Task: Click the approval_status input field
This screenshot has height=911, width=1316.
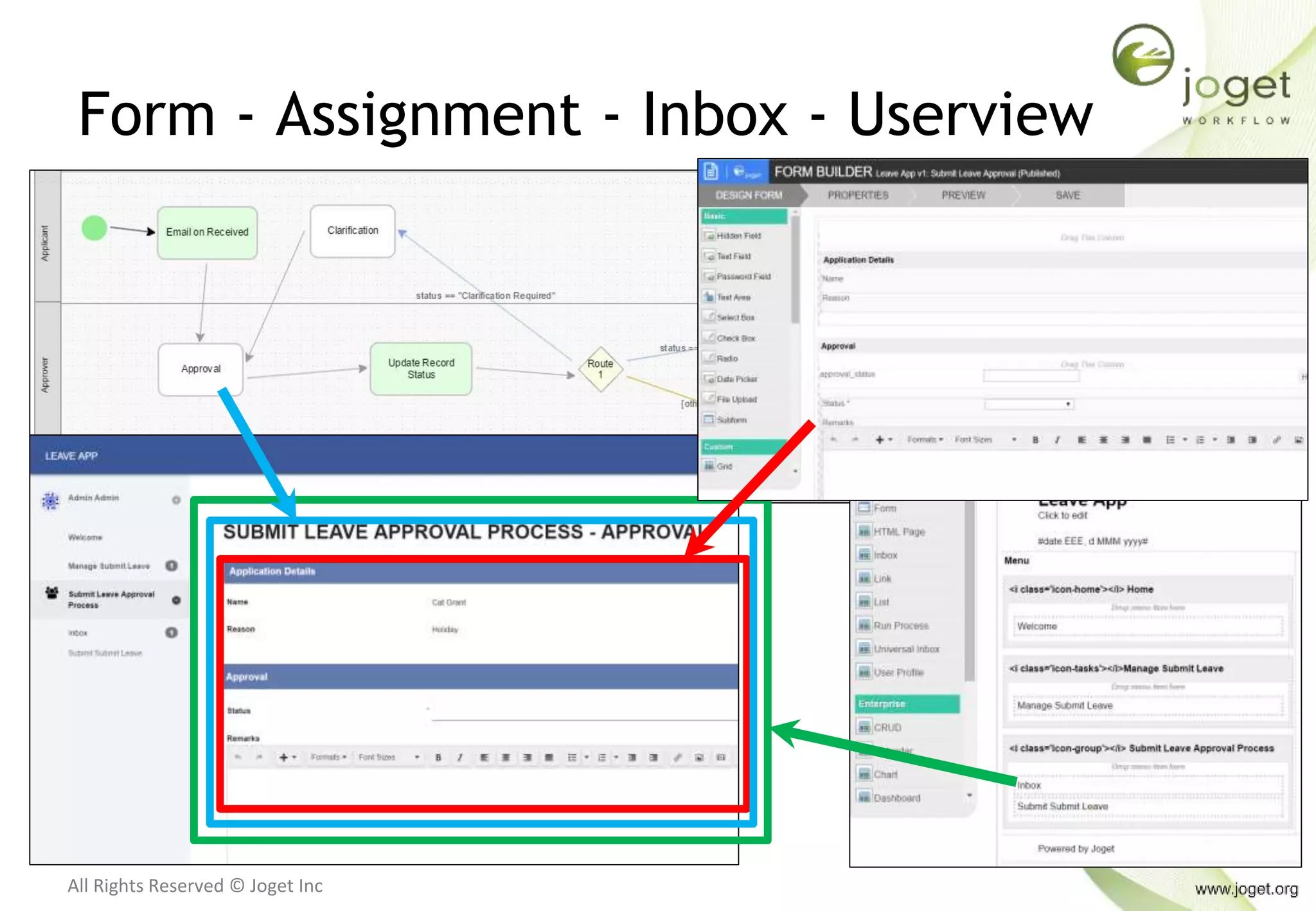Action: pyautogui.click(x=1031, y=375)
